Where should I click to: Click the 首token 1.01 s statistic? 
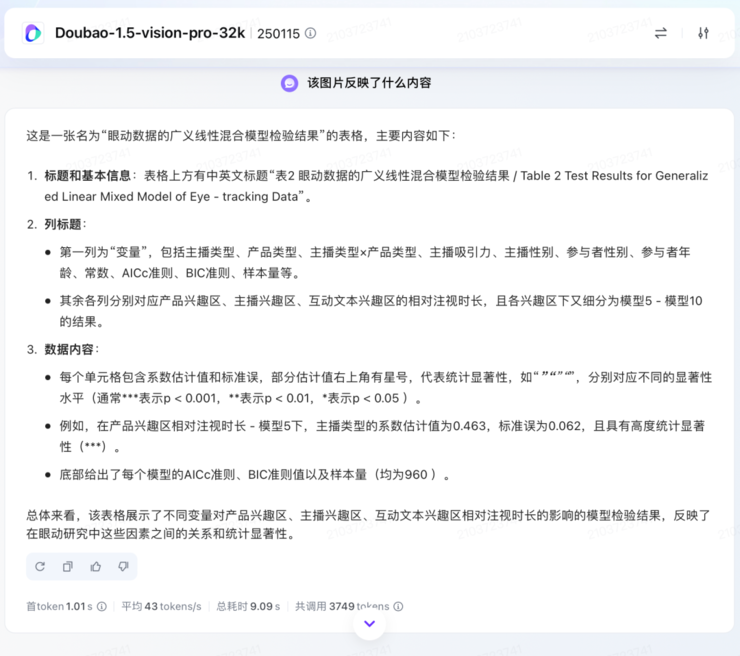59,607
